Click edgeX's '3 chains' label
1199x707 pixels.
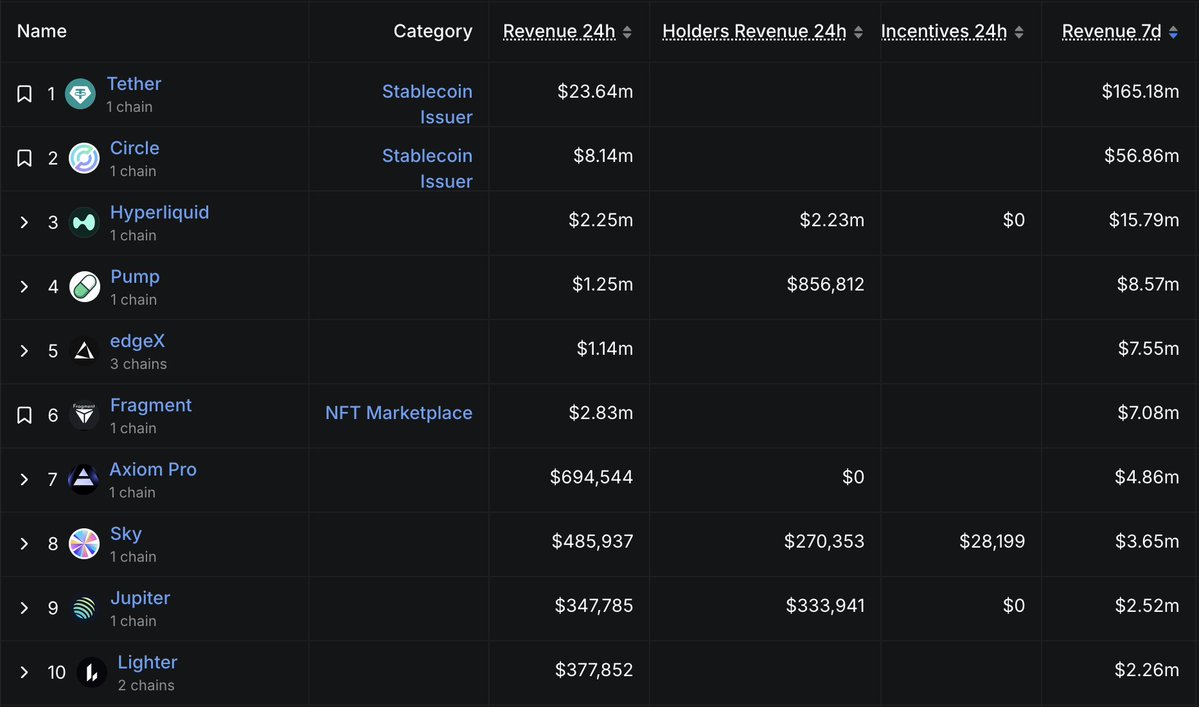click(138, 364)
